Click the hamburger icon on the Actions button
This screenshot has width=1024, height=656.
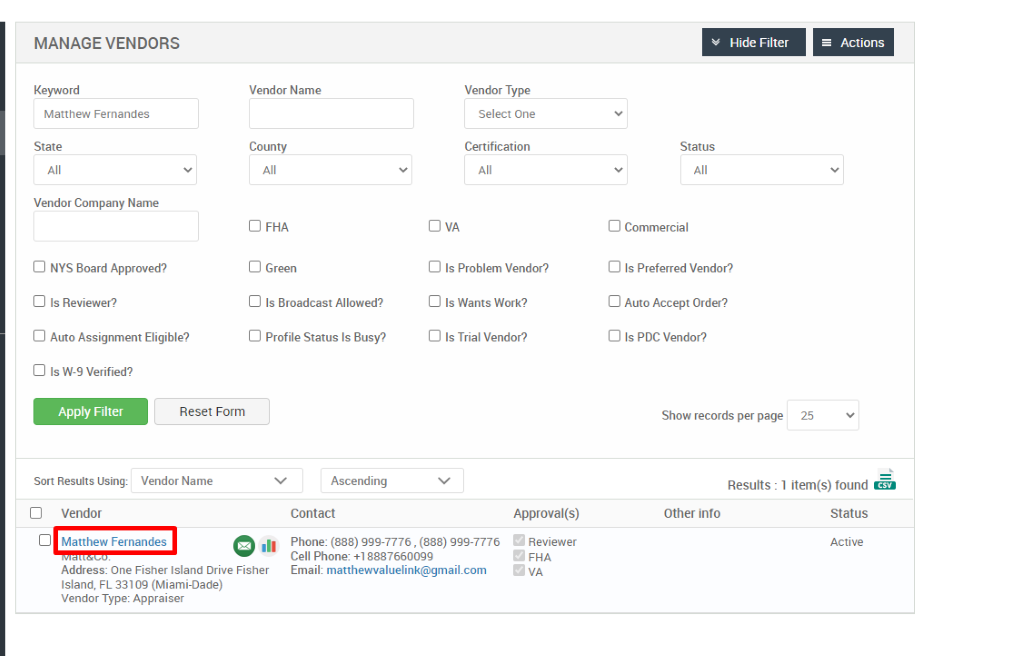coord(828,42)
